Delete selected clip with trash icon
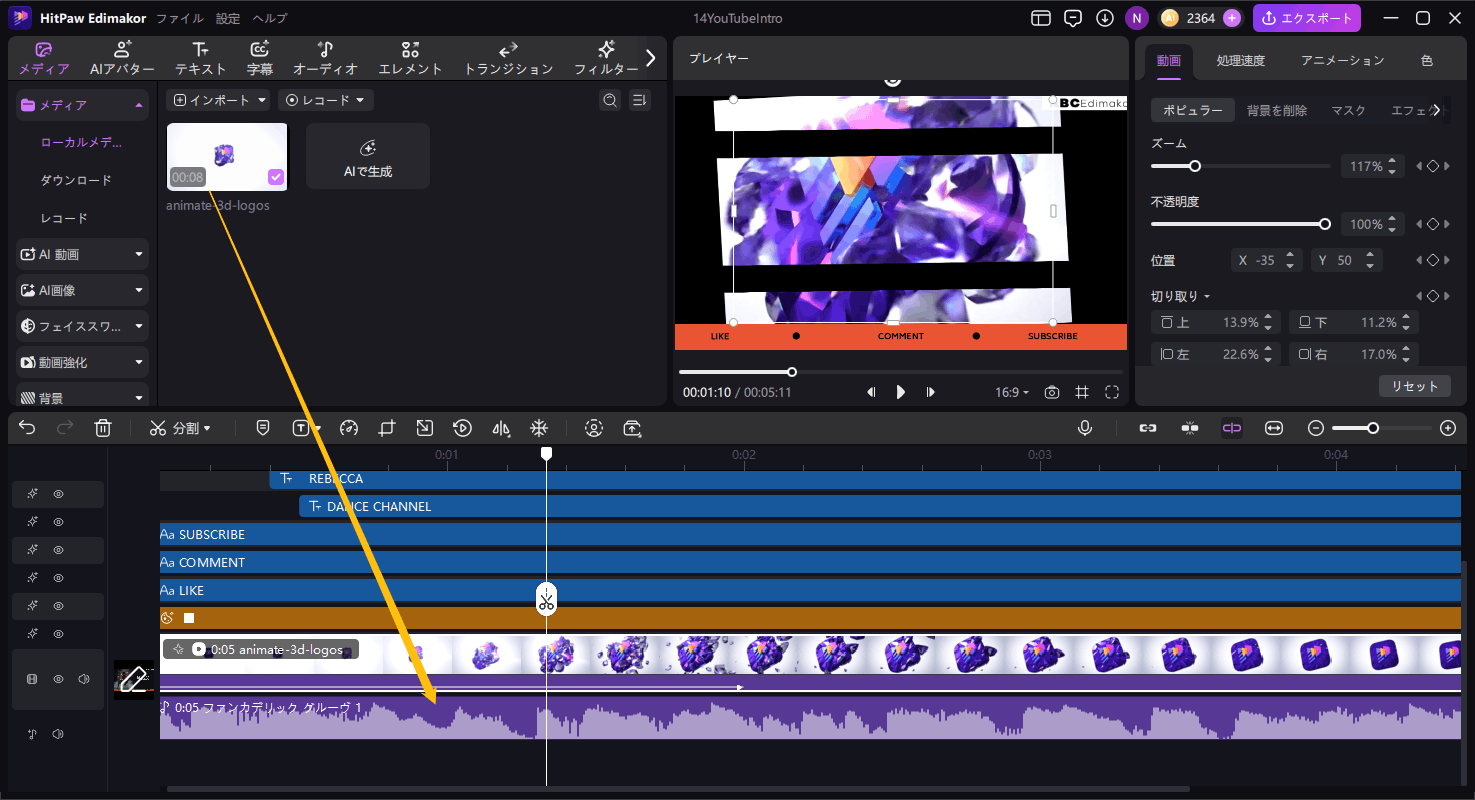Screen dimensions: 1475x800 (x=102, y=428)
